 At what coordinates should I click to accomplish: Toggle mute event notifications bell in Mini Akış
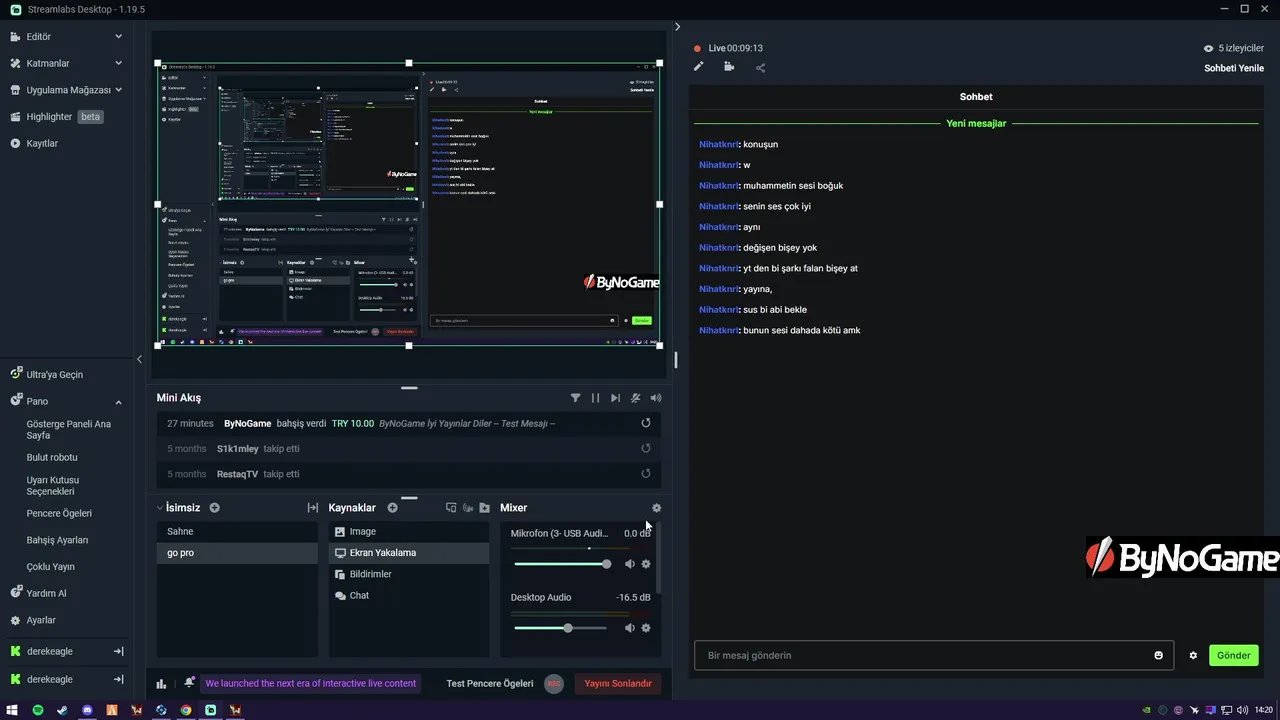pos(635,398)
